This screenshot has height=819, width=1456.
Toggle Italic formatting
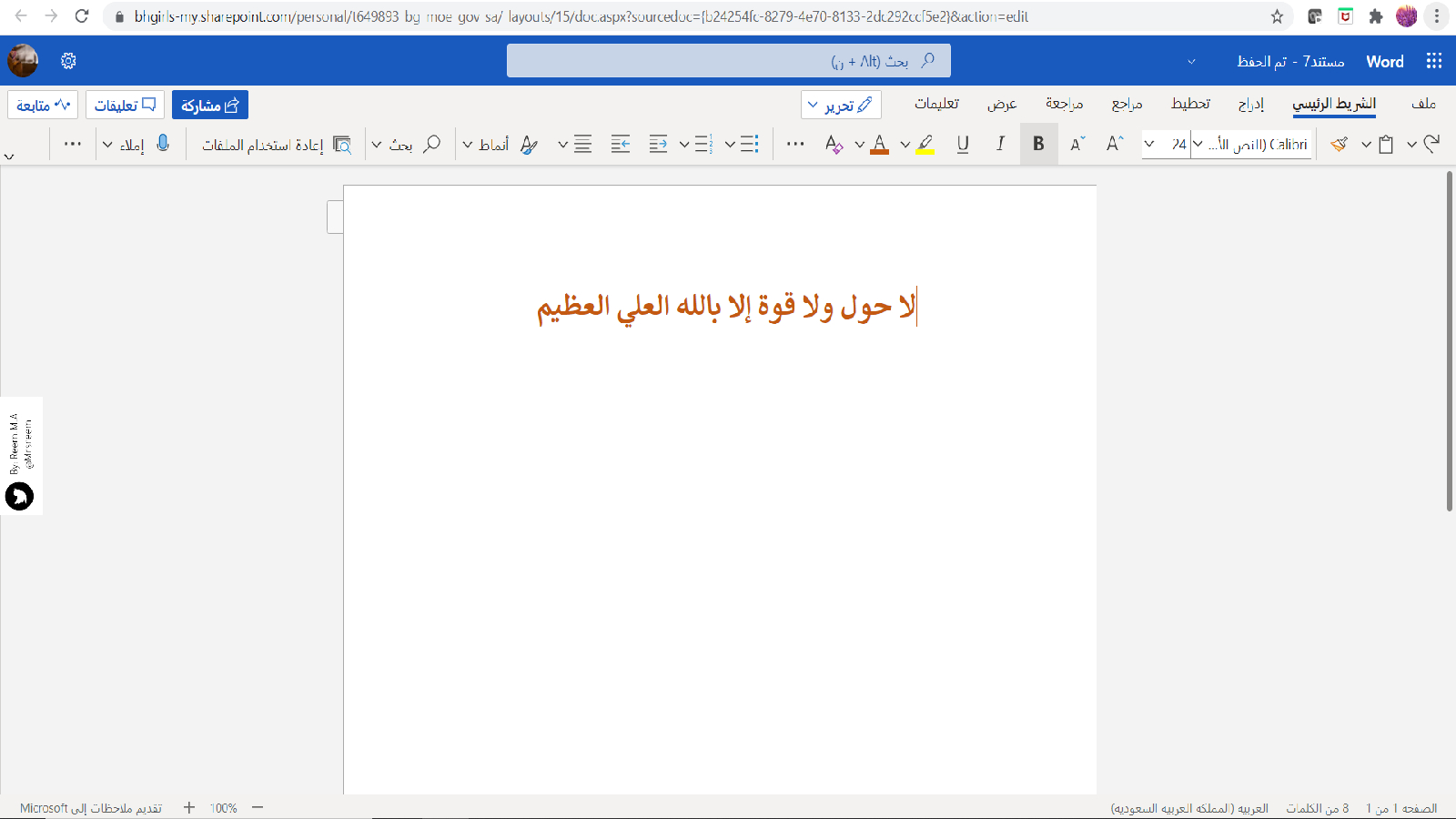pos(1000,144)
